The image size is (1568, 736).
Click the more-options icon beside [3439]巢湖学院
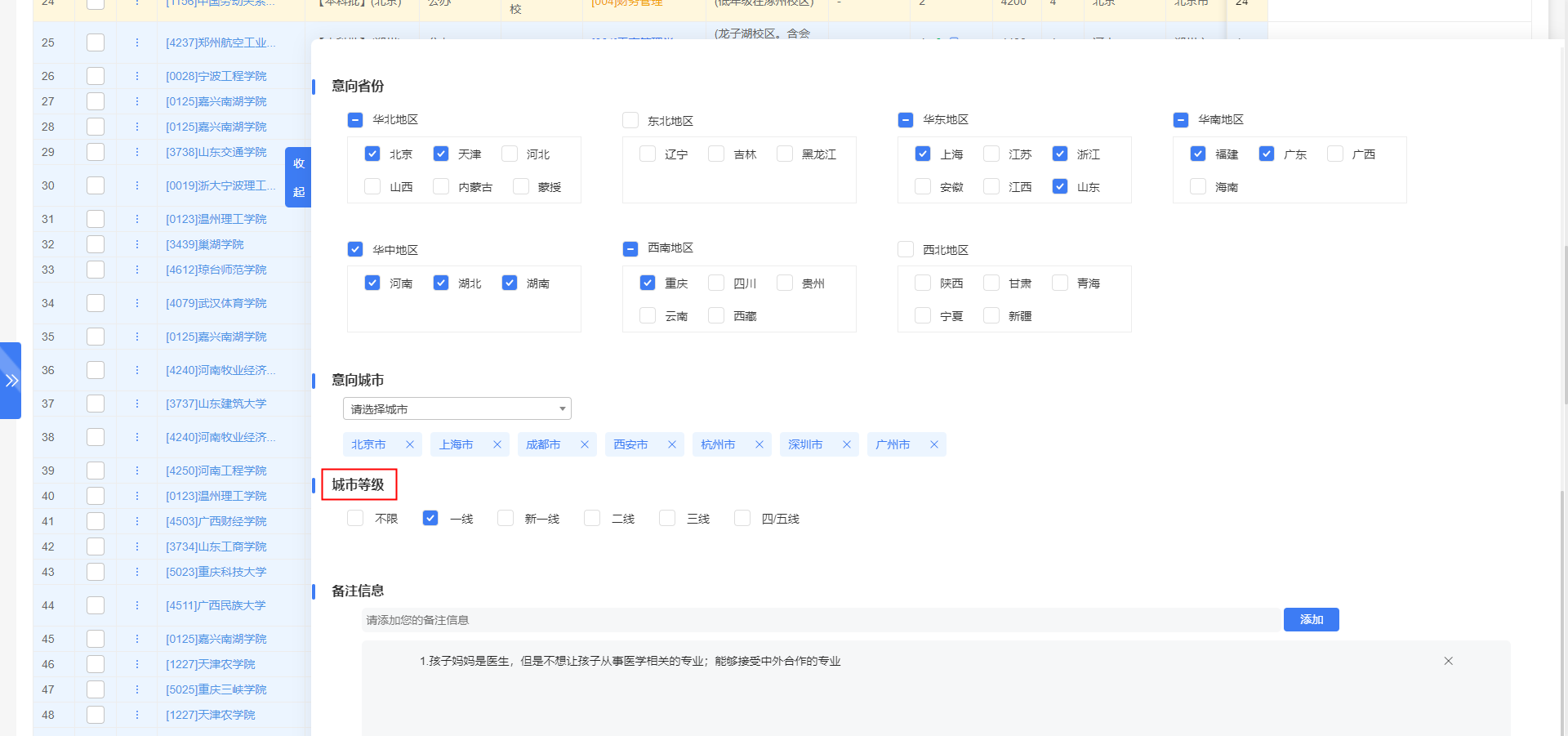[136, 244]
